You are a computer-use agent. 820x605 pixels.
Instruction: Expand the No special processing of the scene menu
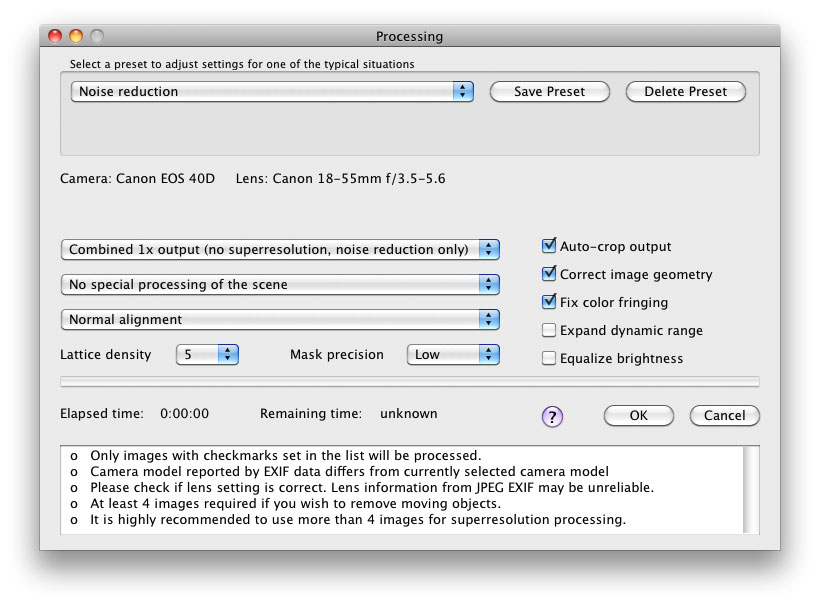click(280, 284)
